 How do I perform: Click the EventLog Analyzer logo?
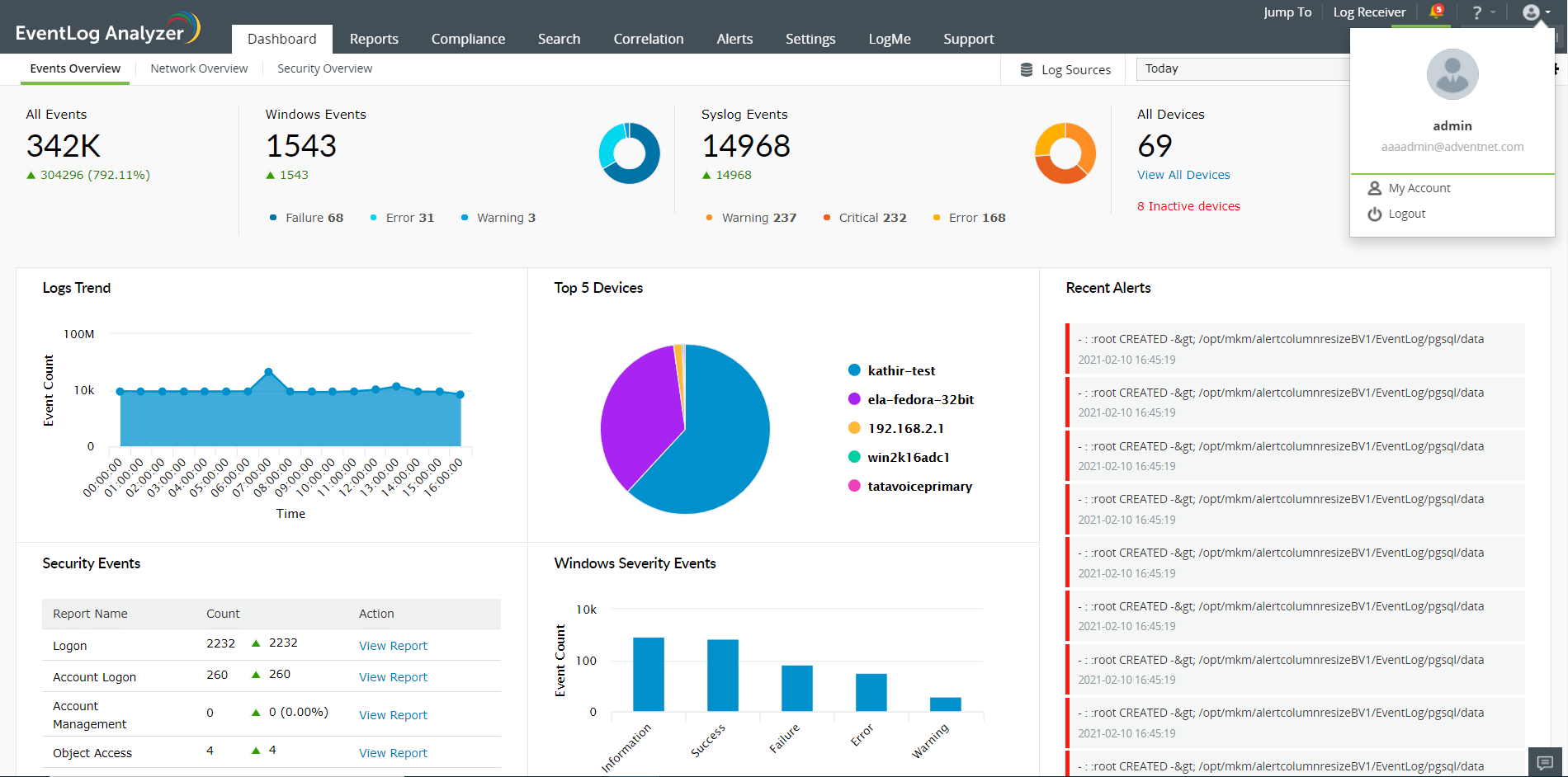(x=107, y=29)
